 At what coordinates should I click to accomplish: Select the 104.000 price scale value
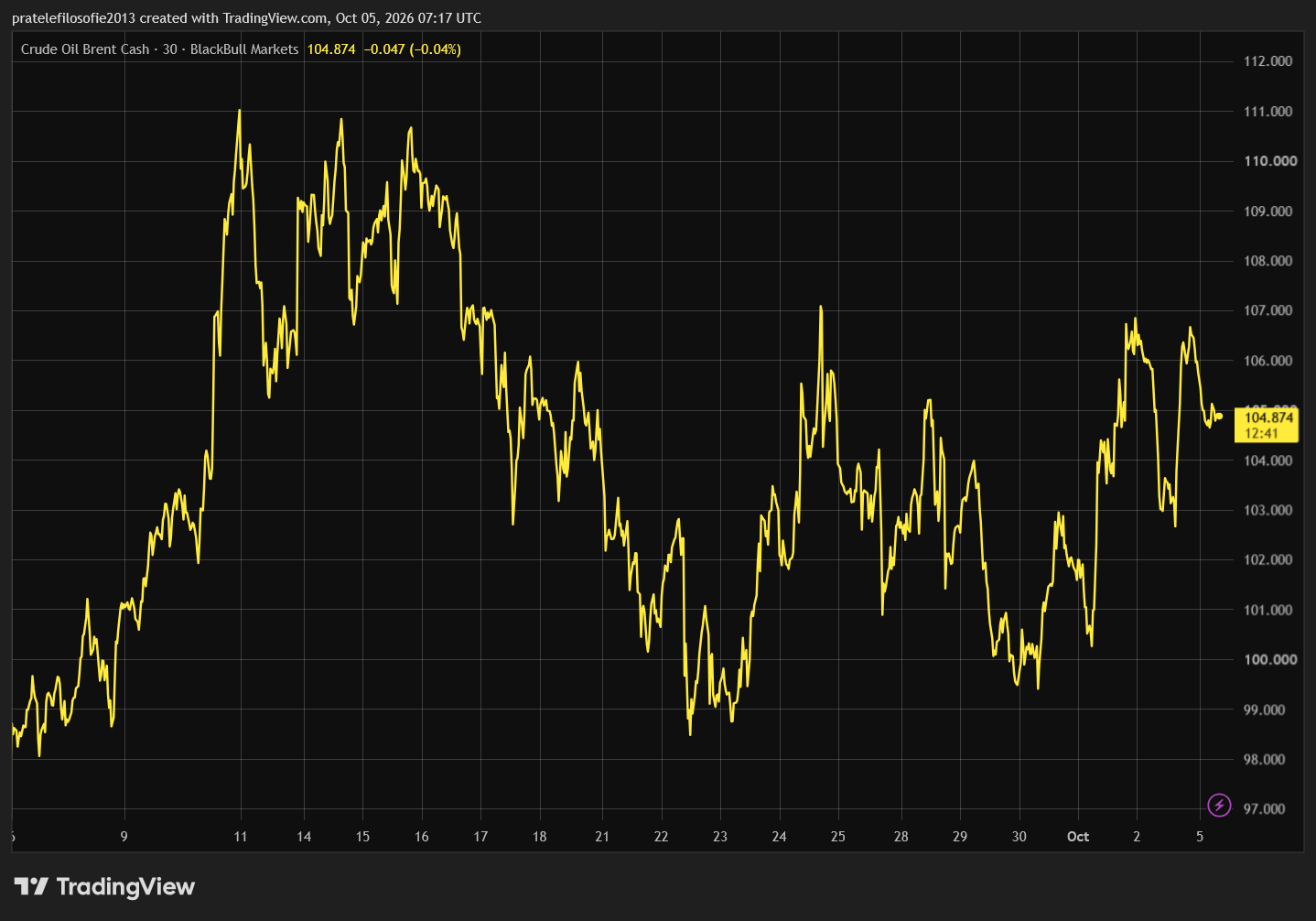(1267, 460)
